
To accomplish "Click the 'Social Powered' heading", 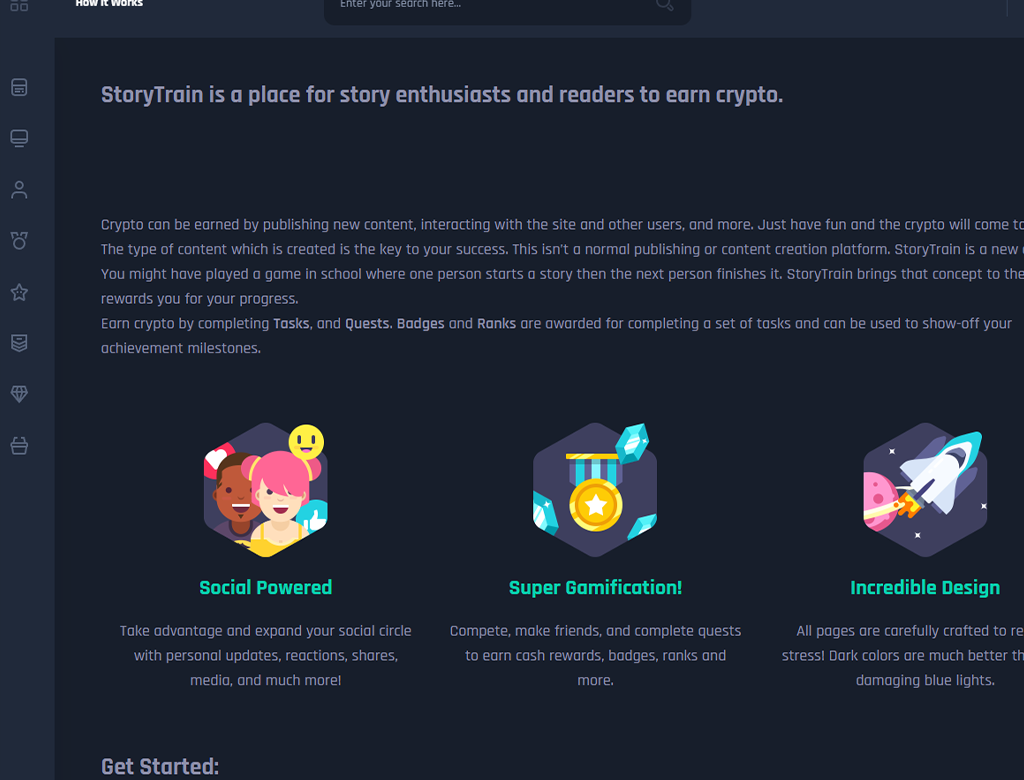I will coord(266,588).
